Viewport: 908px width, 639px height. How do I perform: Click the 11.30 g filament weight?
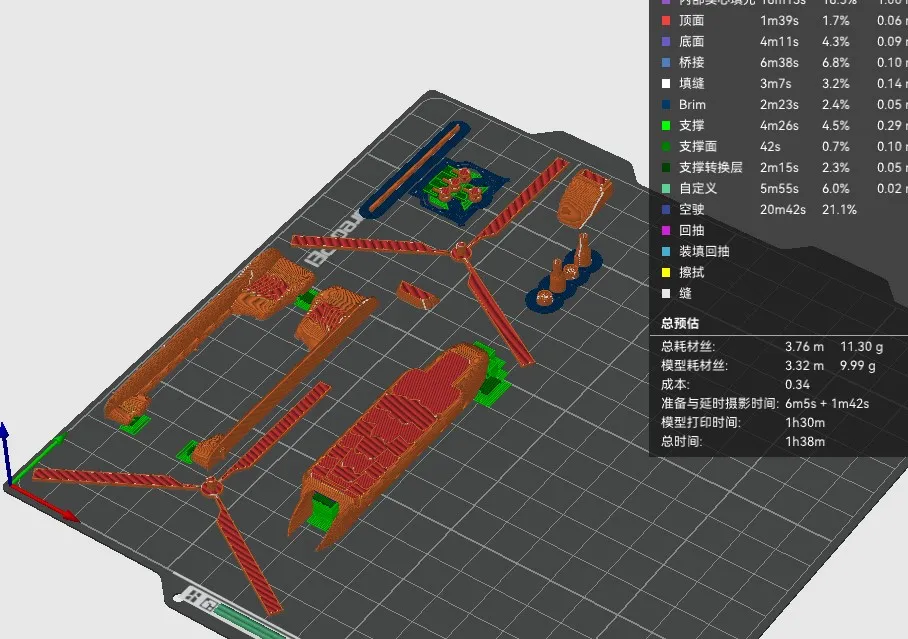(861, 346)
